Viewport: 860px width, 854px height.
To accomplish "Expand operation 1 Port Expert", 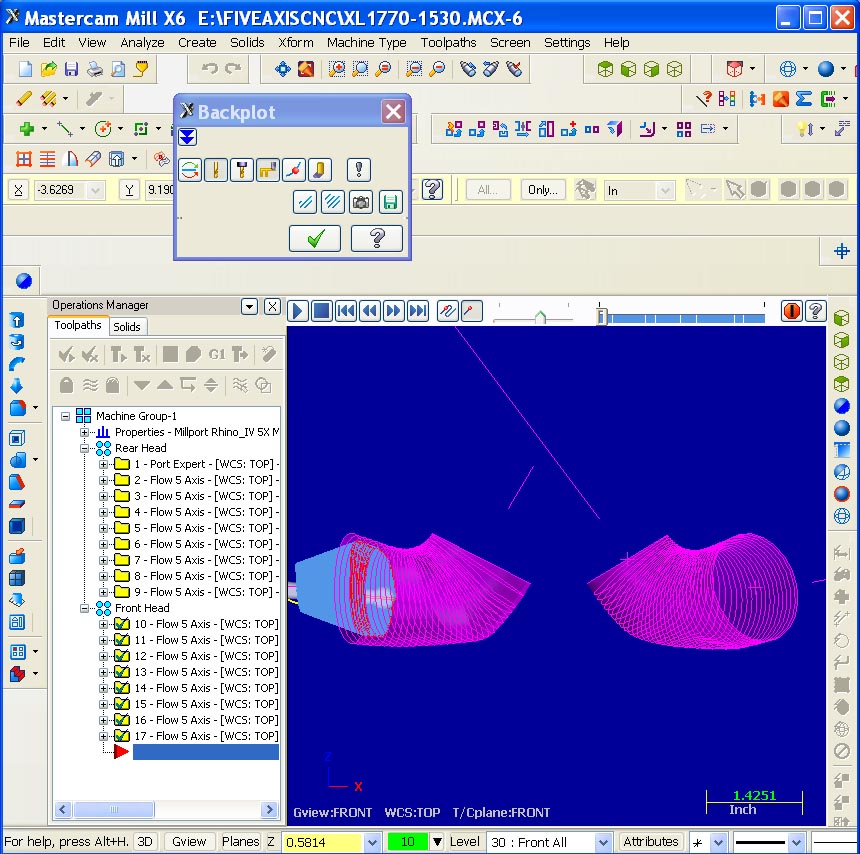I will tap(103, 465).
